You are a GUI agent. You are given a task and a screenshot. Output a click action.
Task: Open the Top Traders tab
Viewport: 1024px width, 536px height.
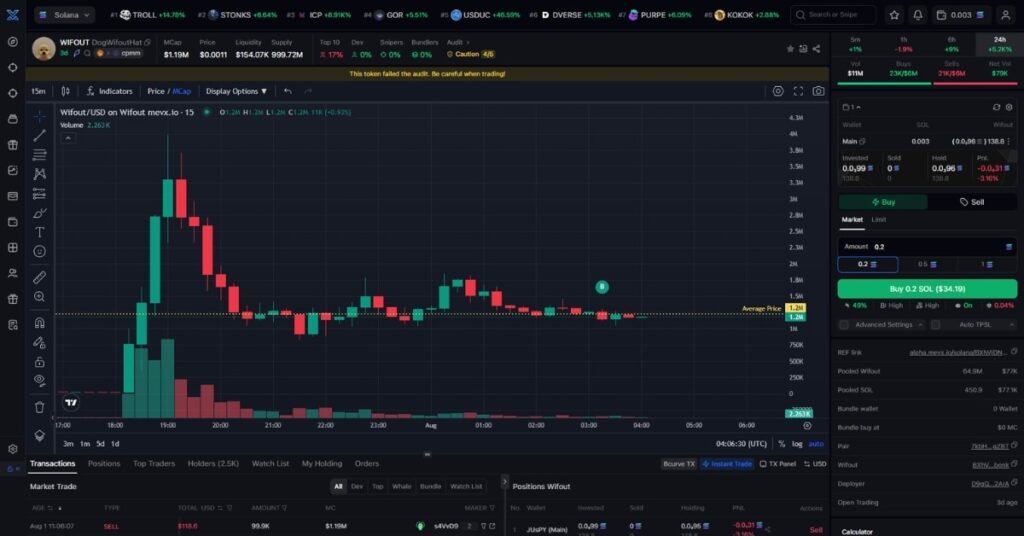pos(154,464)
